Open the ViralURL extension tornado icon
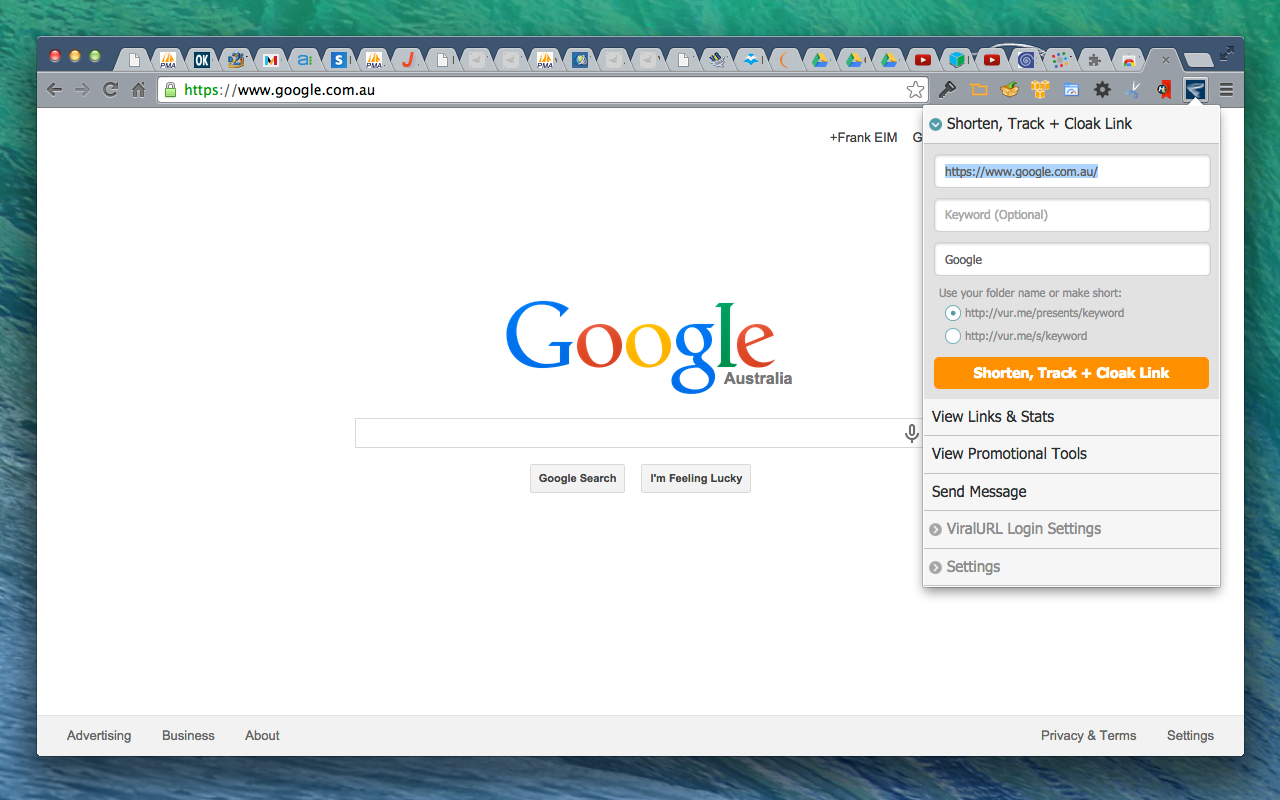The height and width of the screenshot is (800, 1280). tap(1196, 89)
